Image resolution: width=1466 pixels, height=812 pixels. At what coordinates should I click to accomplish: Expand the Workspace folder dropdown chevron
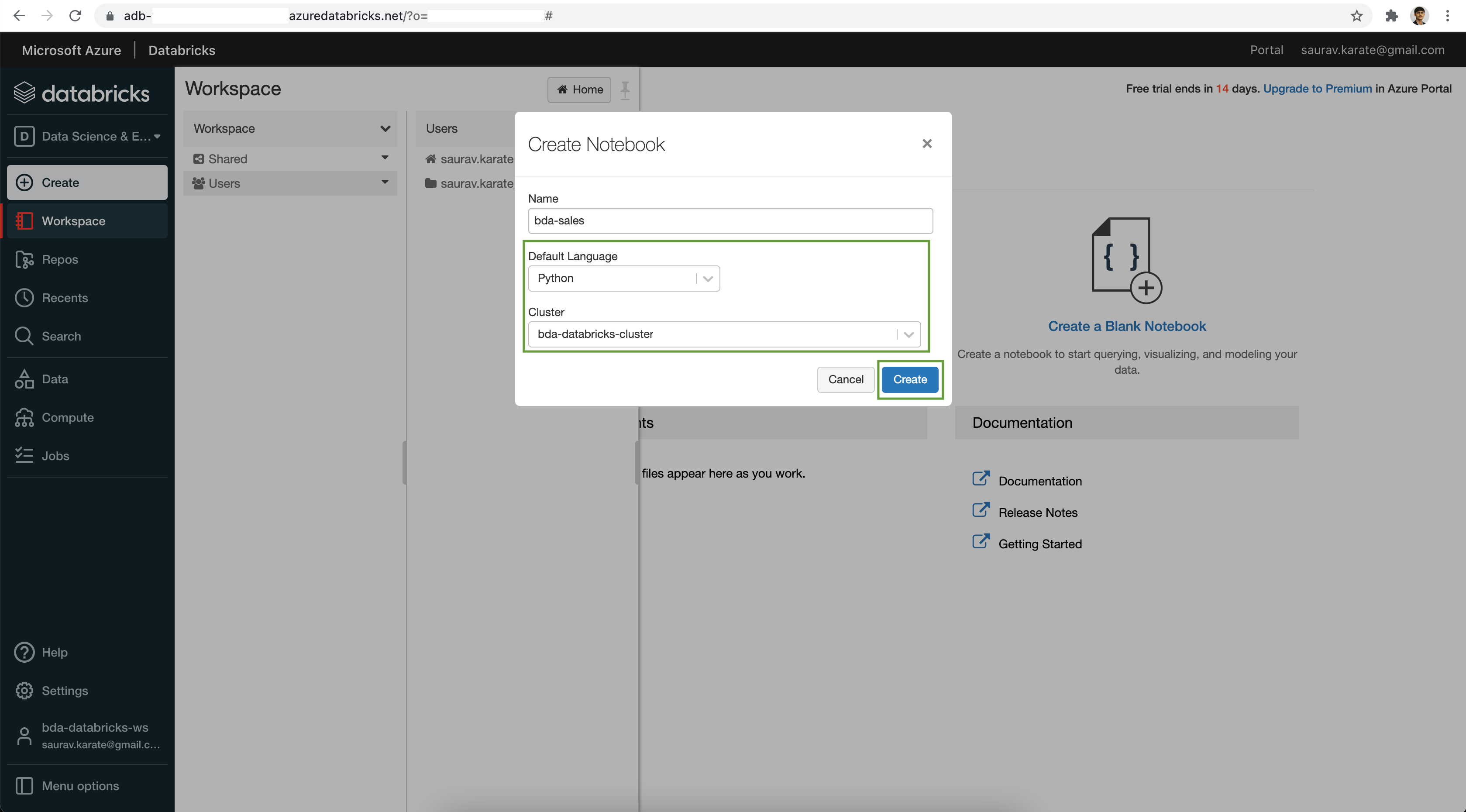(385, 129)
